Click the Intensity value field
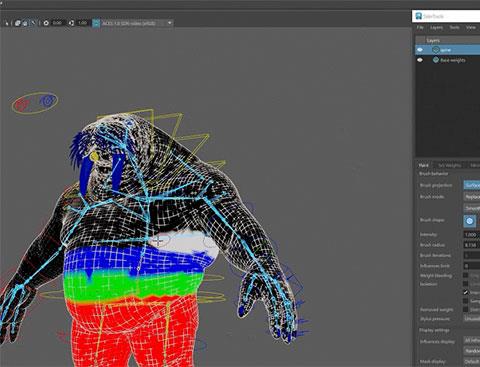This screenshot has height=367, width=480. click(x=472, y=235)
